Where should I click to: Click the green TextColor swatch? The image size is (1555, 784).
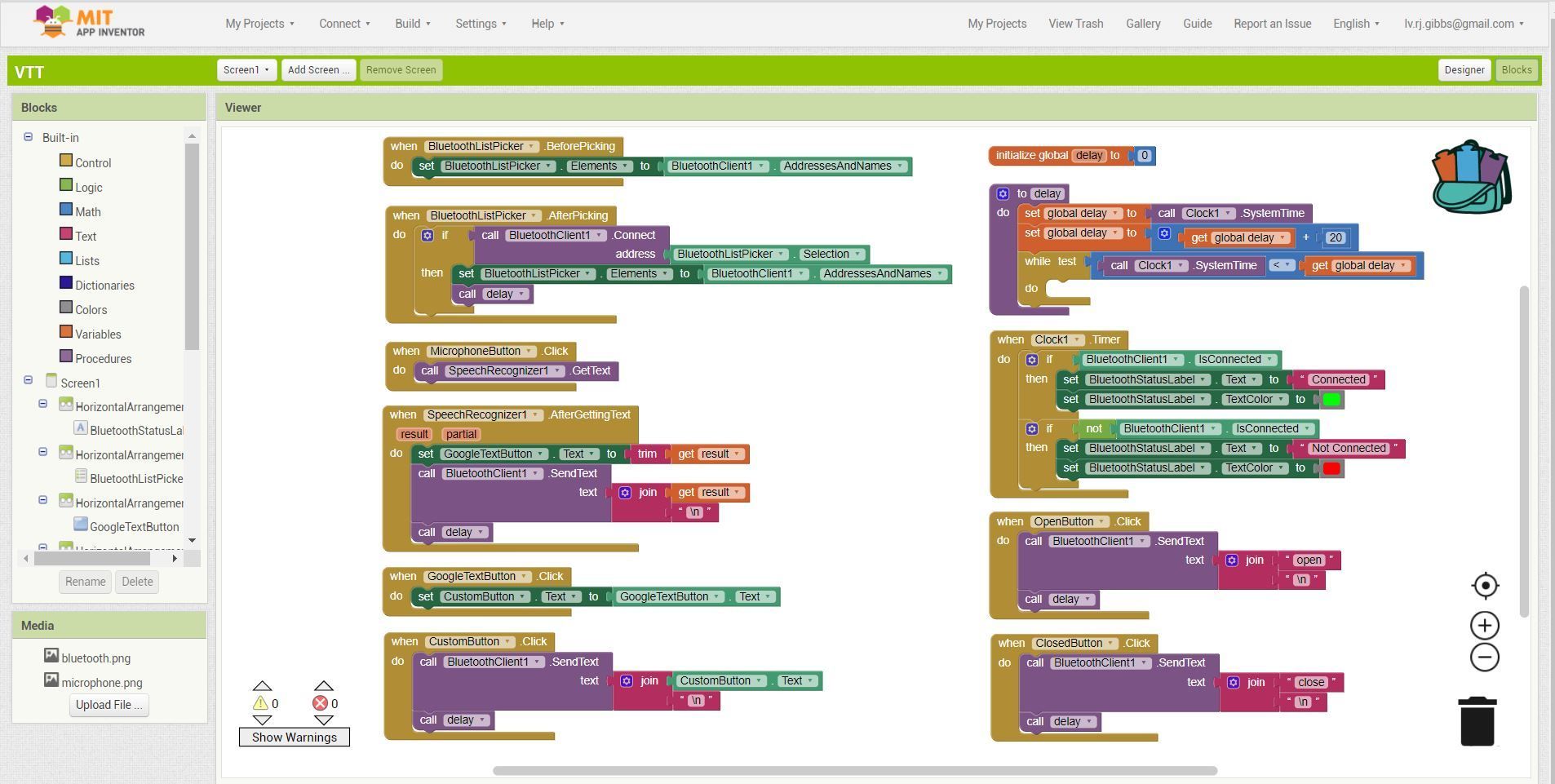(x=1331, y=400)
